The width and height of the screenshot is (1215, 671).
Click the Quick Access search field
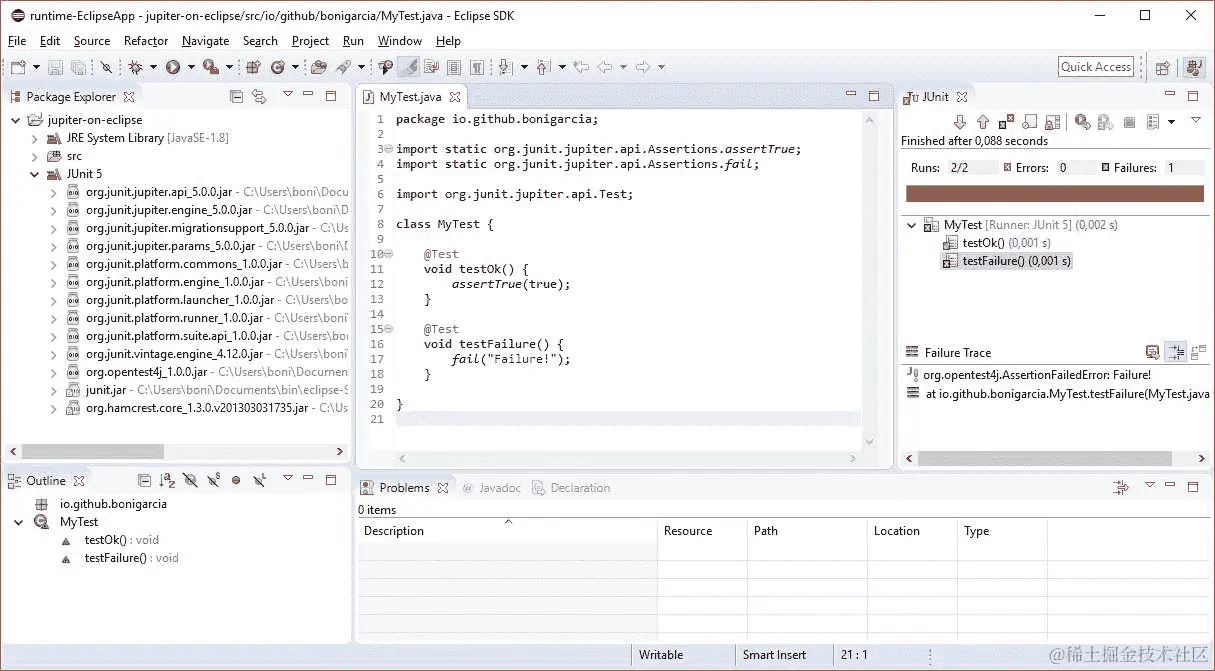coord(1096,67)
